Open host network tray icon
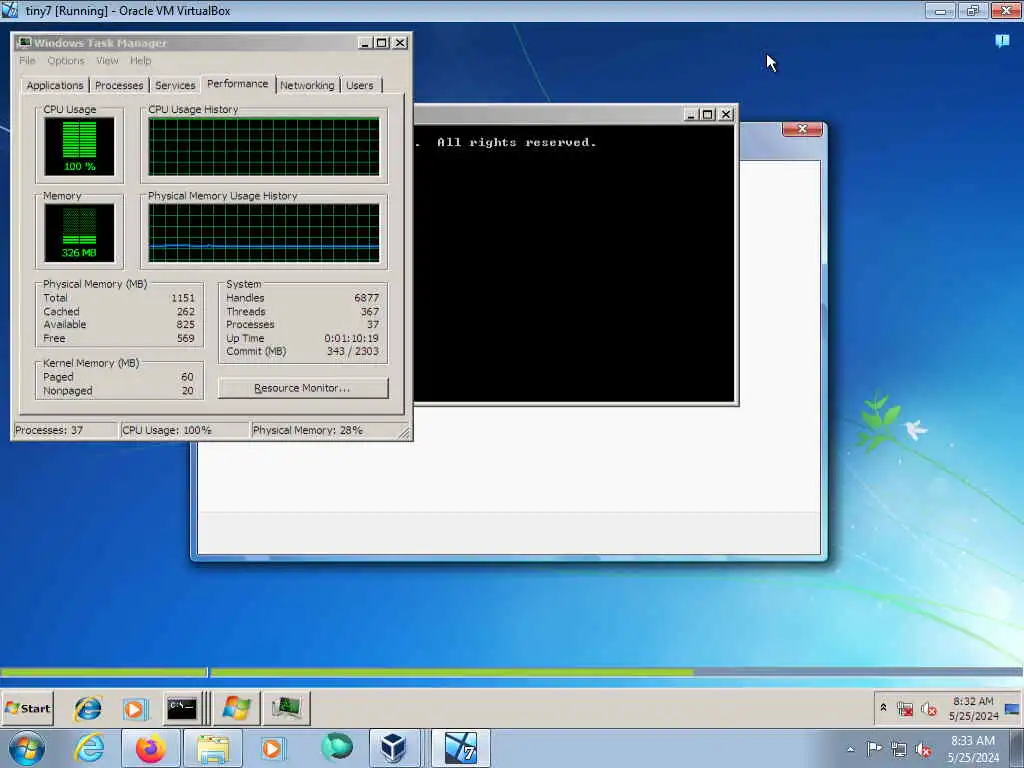This screenshot has width=1024, height=768. click(899, 750)
